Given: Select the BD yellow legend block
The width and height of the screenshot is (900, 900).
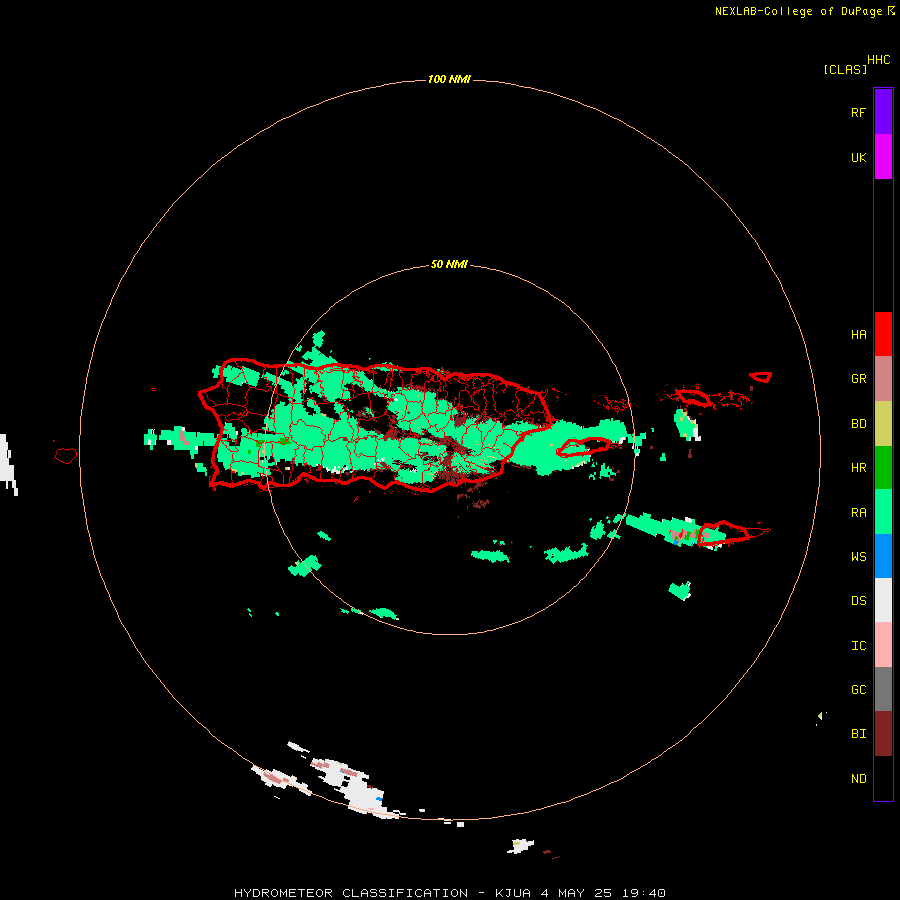Looking at the screenshot, I should click(883, 424).
